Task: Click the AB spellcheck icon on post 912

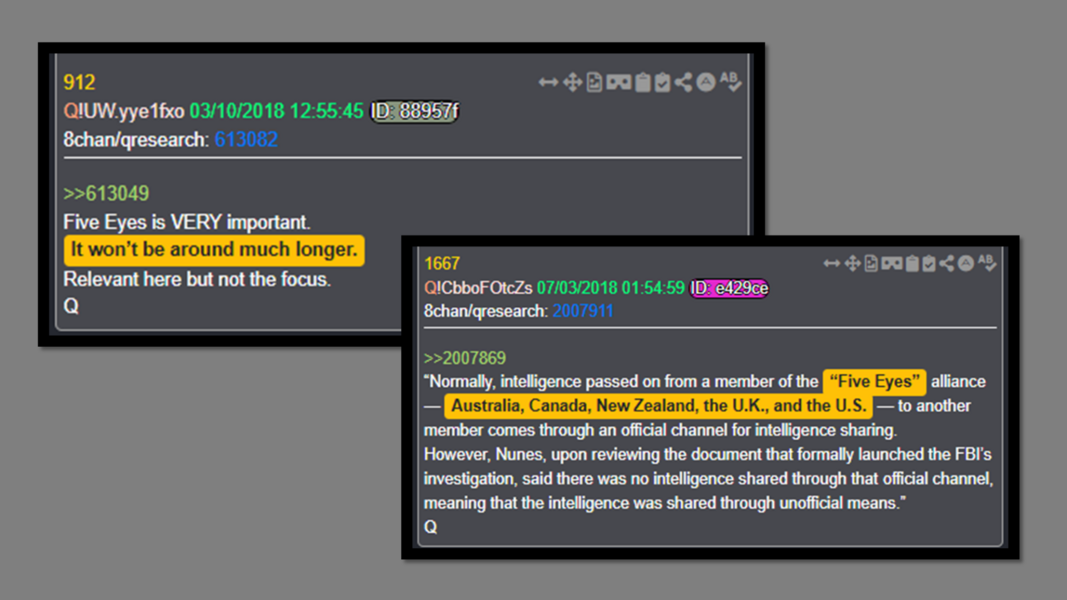Action: coord(730,82)
